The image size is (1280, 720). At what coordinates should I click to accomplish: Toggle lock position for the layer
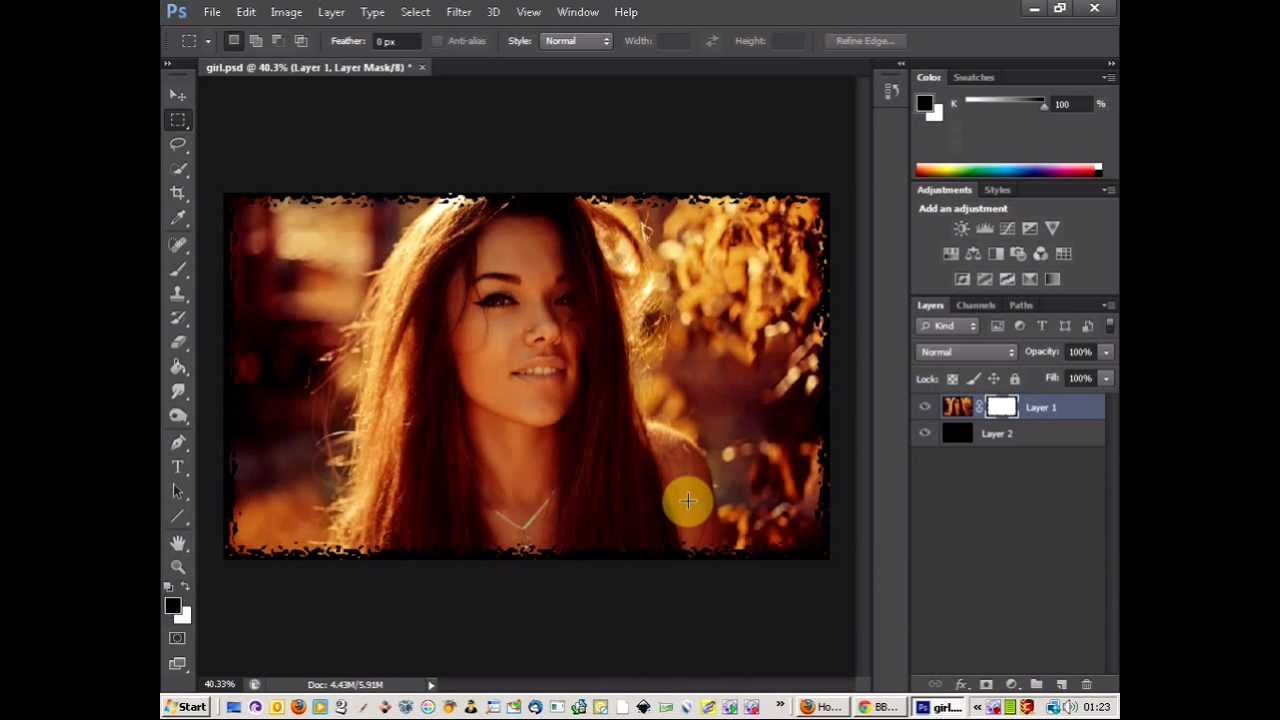tap(994, 379)
